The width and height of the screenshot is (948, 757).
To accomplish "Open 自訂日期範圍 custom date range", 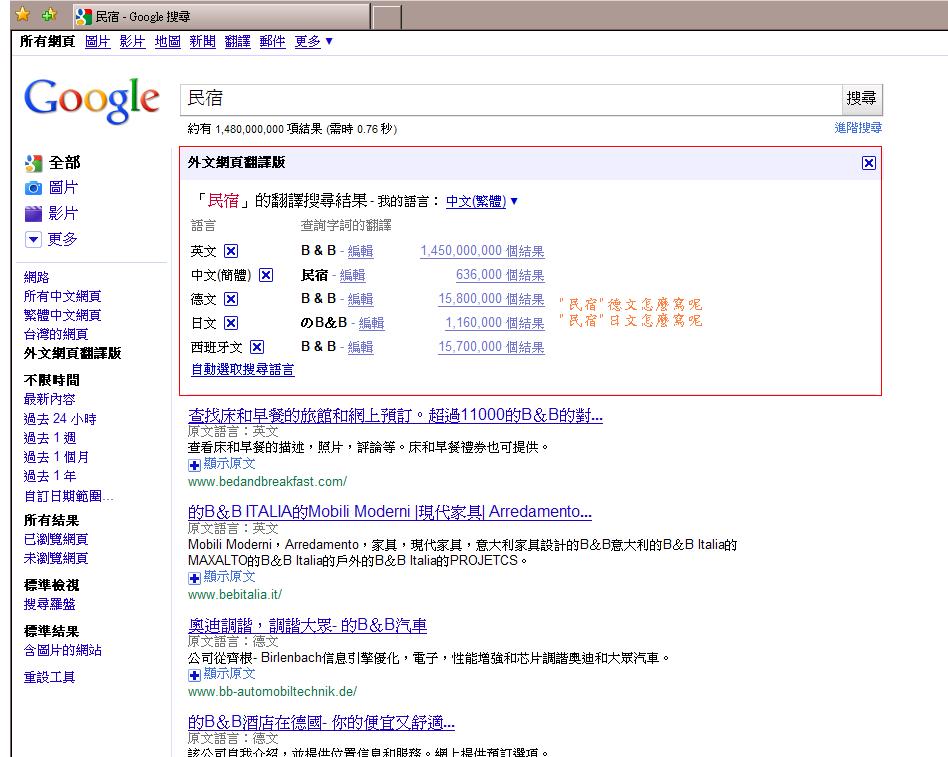I will [x=68, y=496].
